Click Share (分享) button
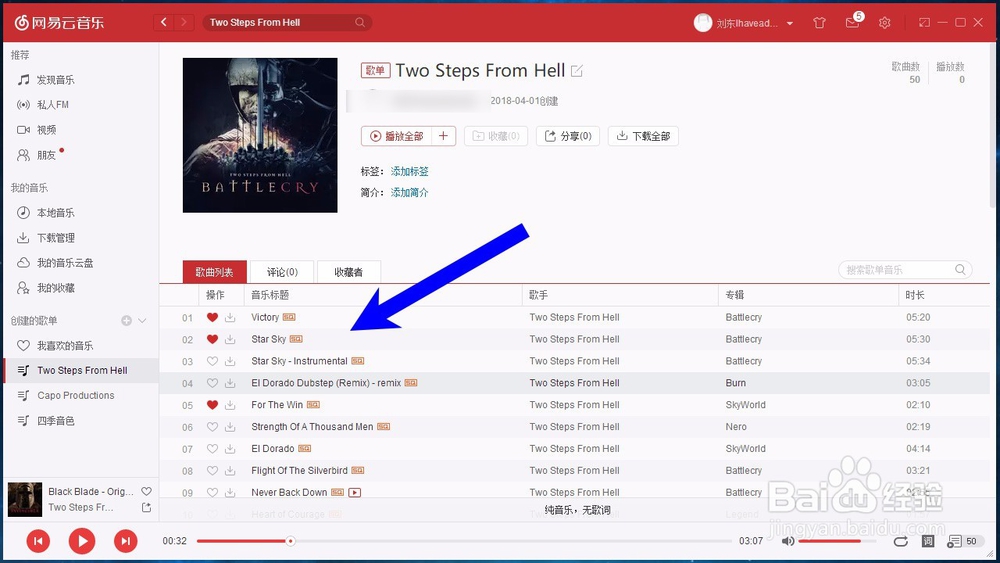 (568, 136)
